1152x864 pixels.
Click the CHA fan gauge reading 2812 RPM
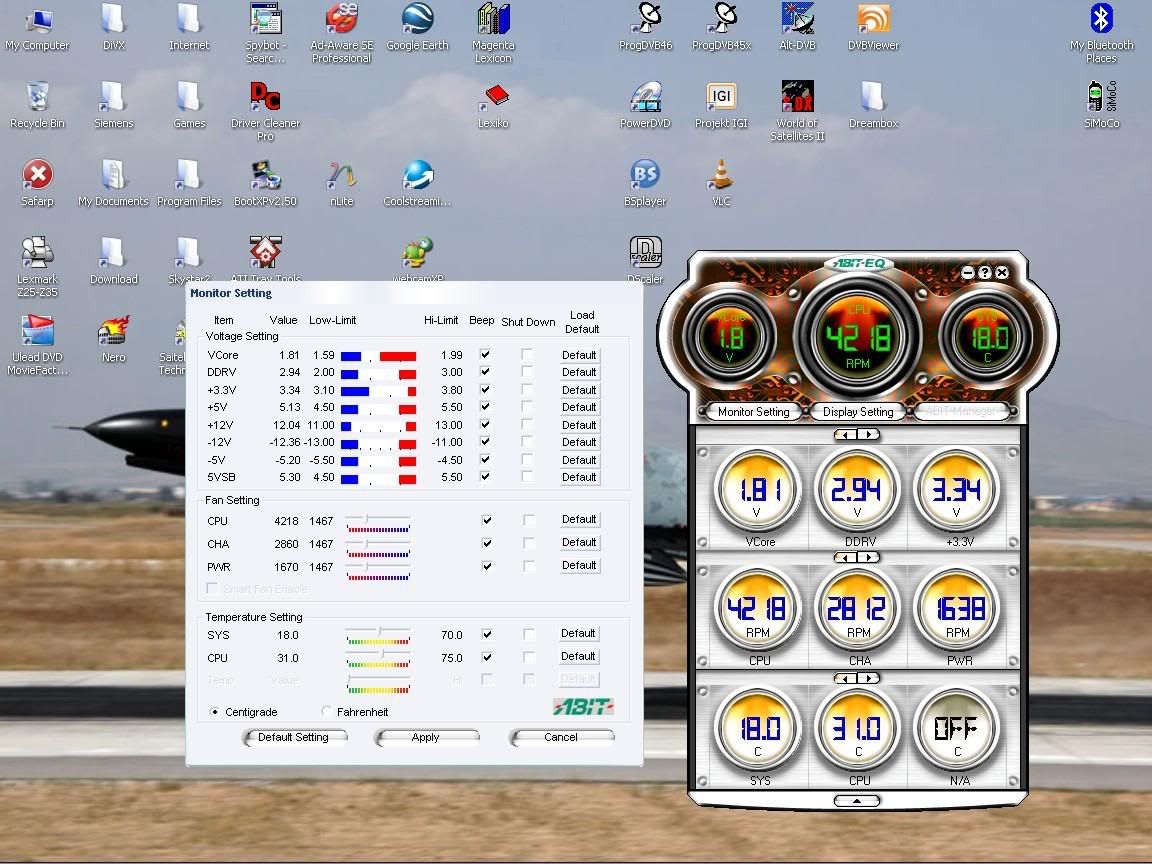coord(857,609)
